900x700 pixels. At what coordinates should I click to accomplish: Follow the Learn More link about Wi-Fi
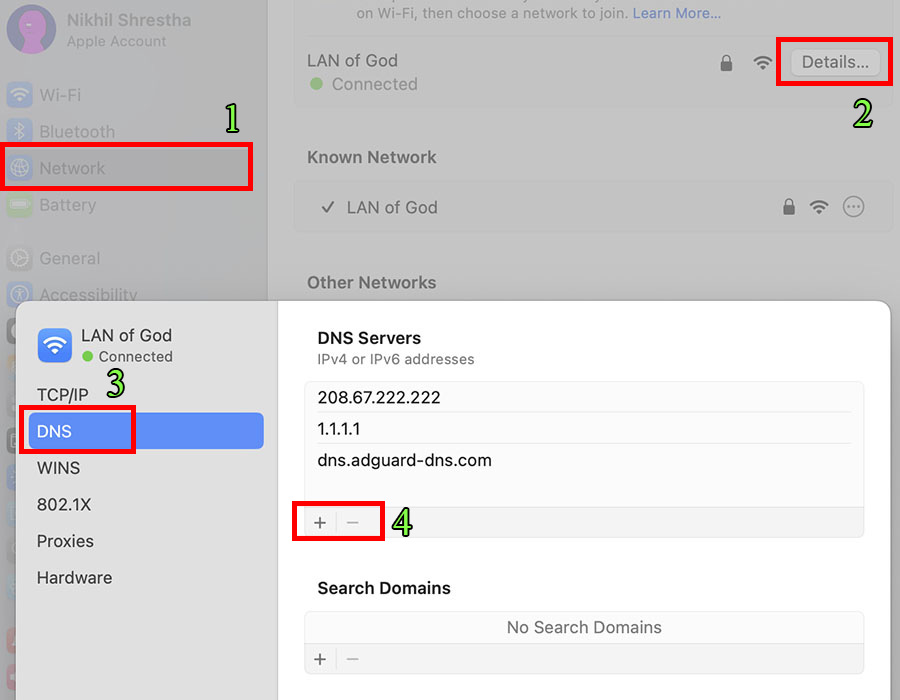(x=676, y=13)
